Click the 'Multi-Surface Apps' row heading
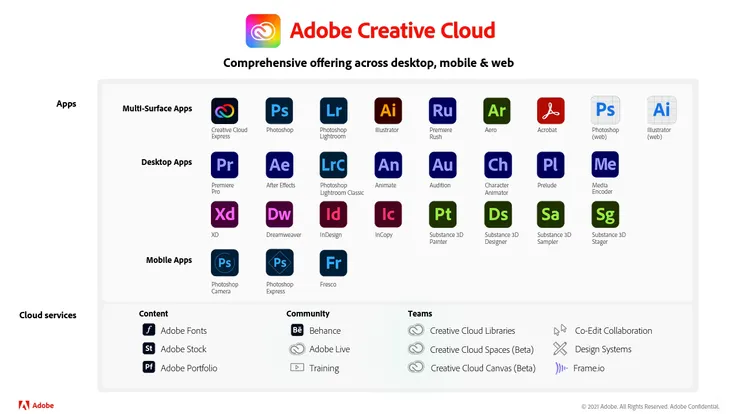Viewport: 740px width, 414px height. [x=157, y=108]
